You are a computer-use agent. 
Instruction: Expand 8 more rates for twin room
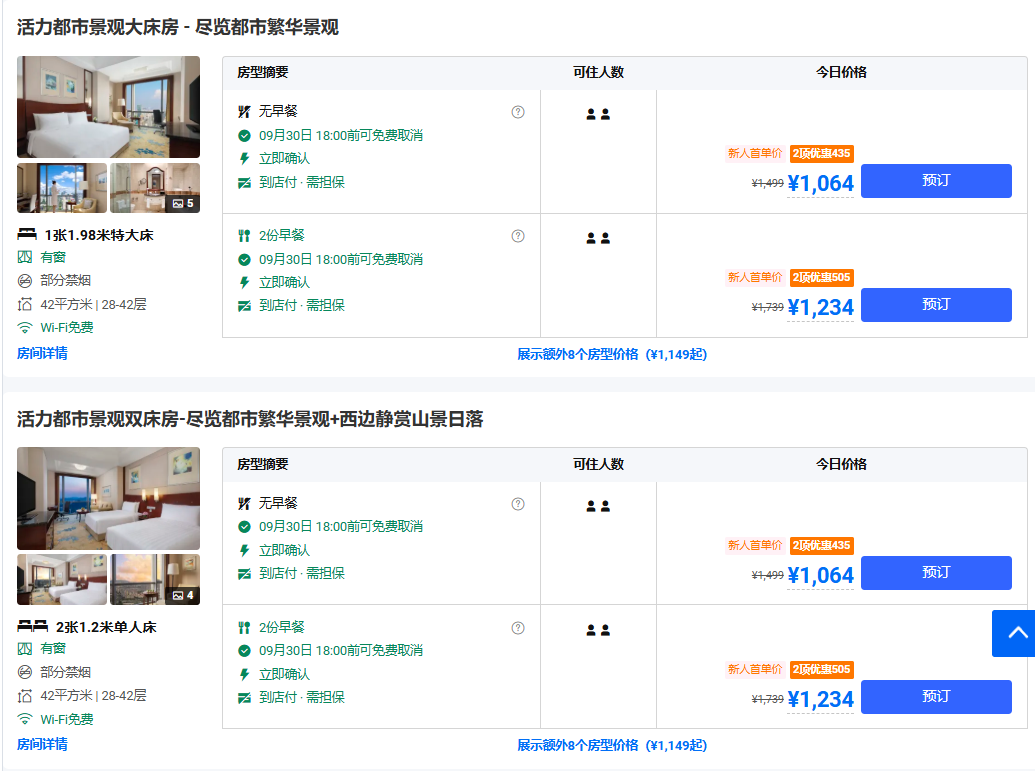(611, 745)
